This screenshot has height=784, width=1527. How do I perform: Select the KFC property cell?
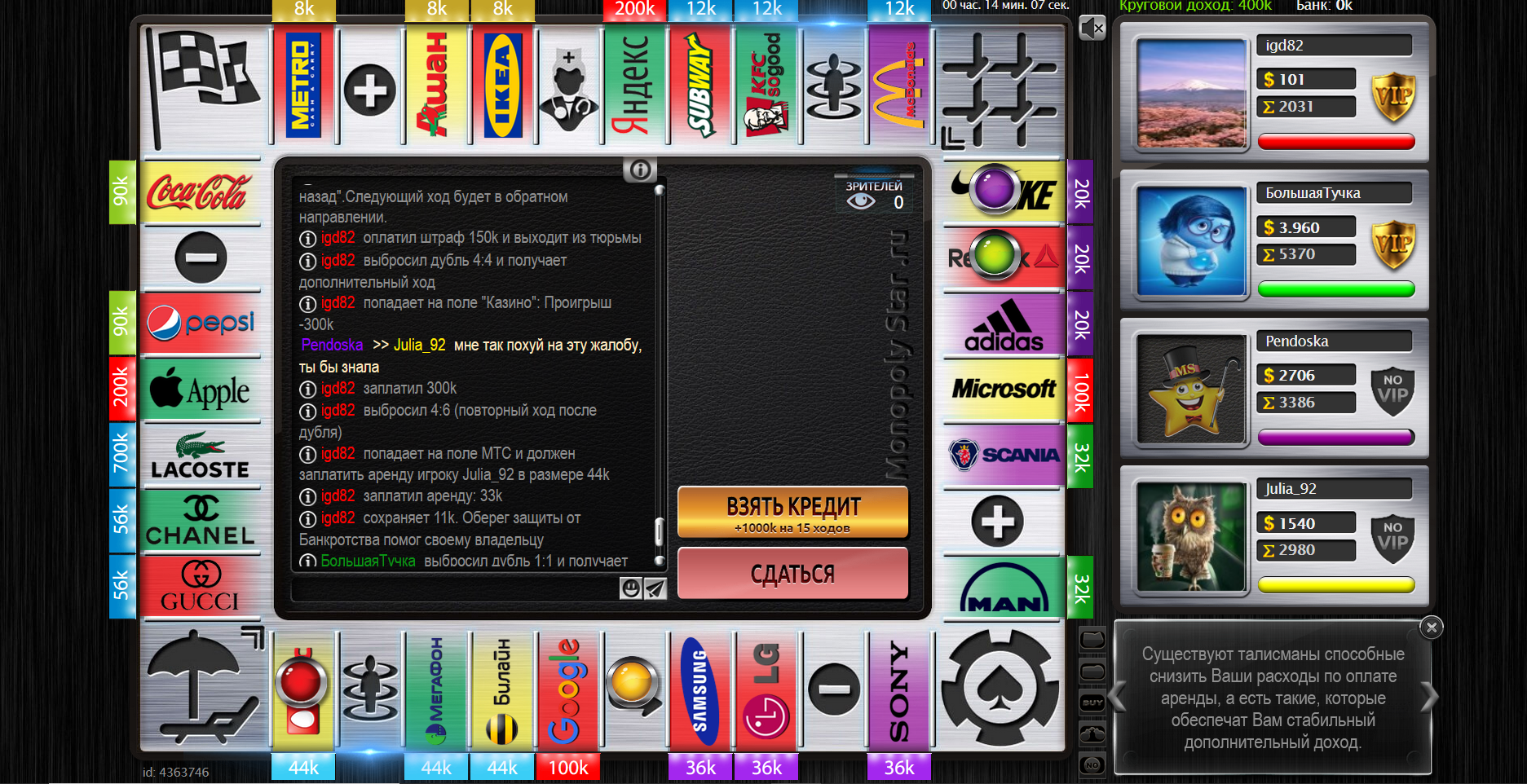767,85
